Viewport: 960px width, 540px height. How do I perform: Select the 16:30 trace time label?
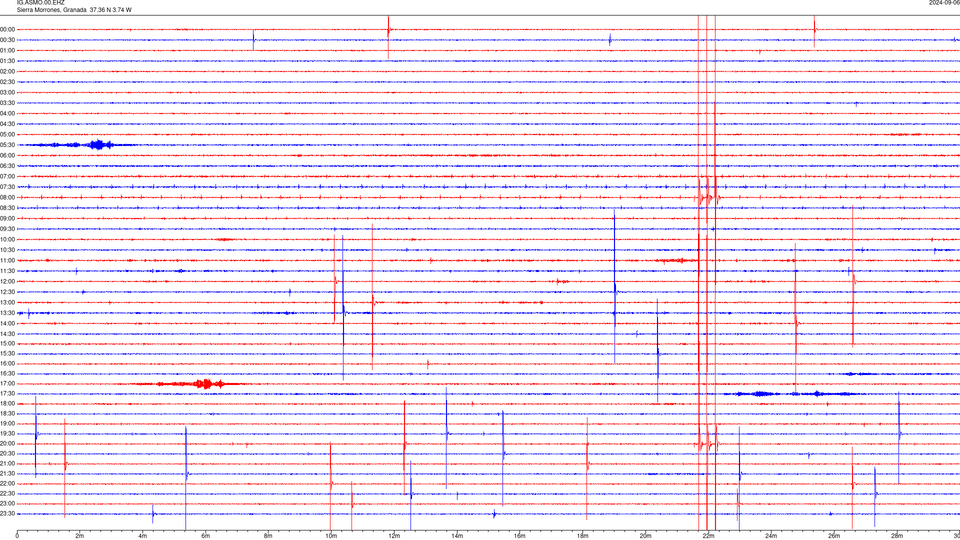tap(8, 373)
